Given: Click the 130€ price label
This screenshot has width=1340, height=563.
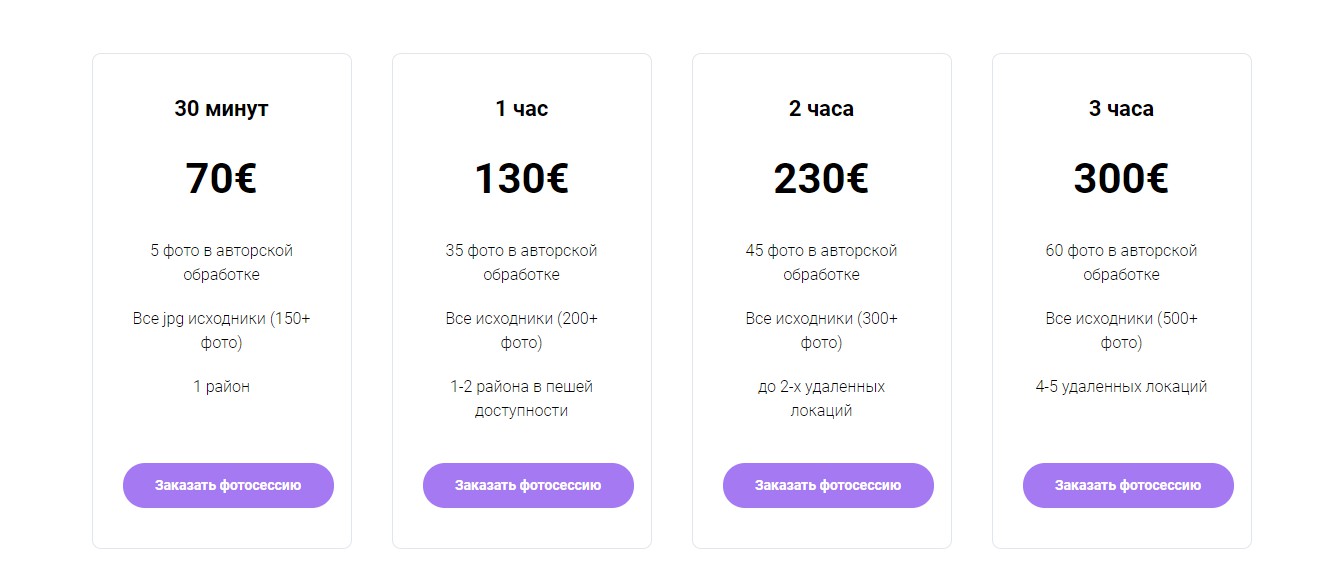Looking at the screenshot, I should [x=522, y=179].
